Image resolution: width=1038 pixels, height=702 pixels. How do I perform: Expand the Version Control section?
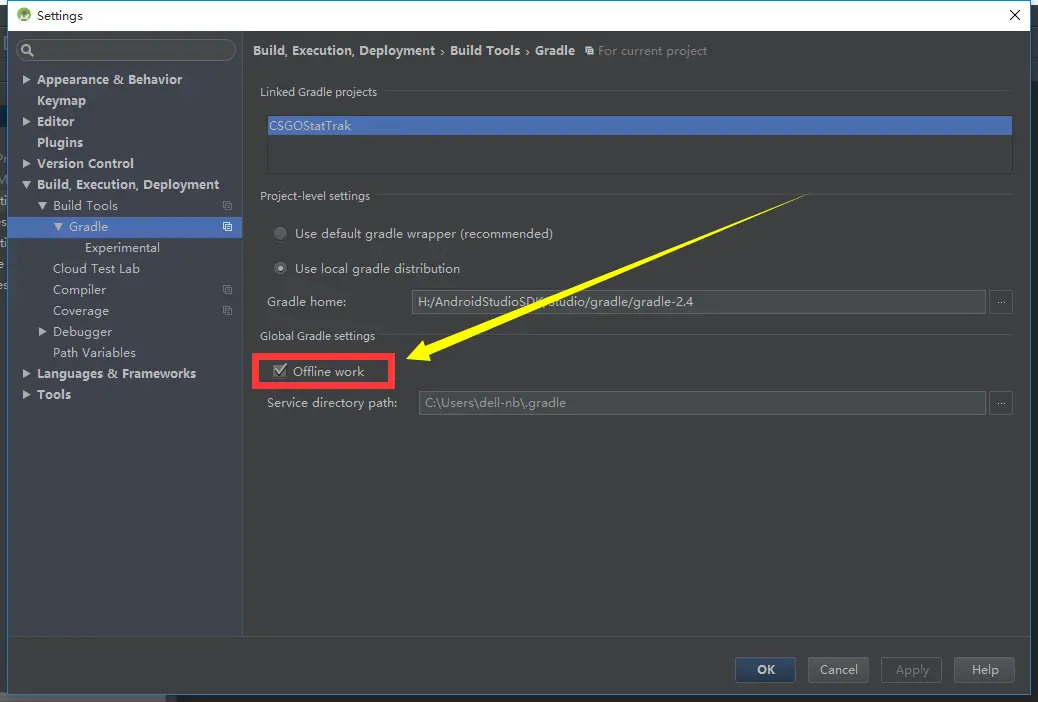[26, 164]
